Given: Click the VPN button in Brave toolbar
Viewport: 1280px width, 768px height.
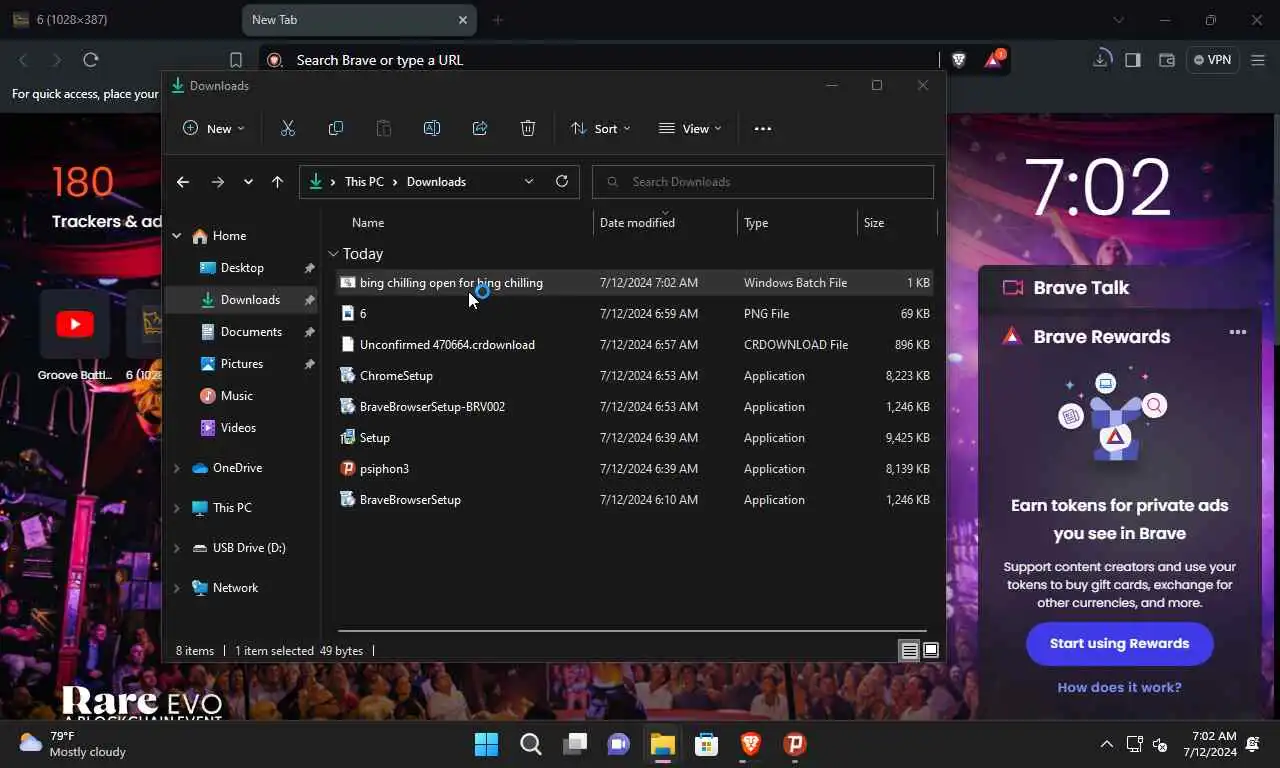Looking at the screenshot, I should [1212, 60].
